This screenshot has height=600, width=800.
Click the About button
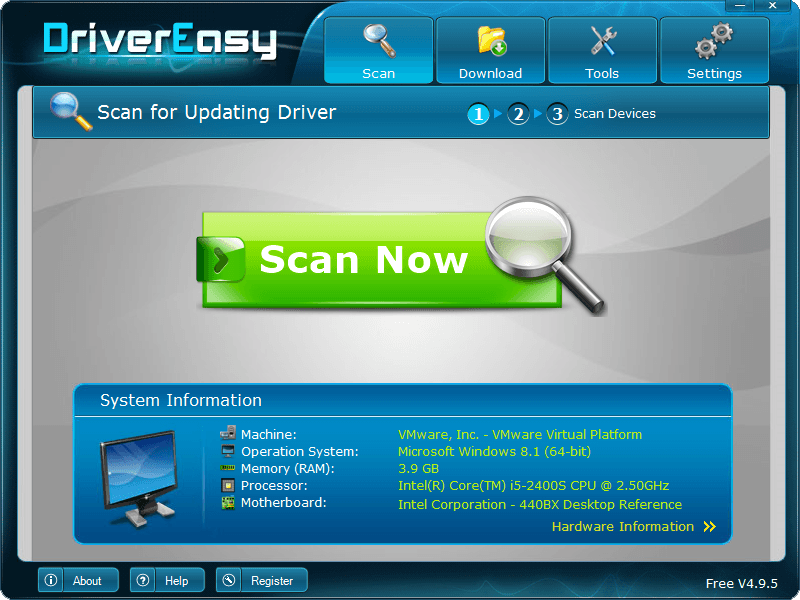[x=77, y=581]
